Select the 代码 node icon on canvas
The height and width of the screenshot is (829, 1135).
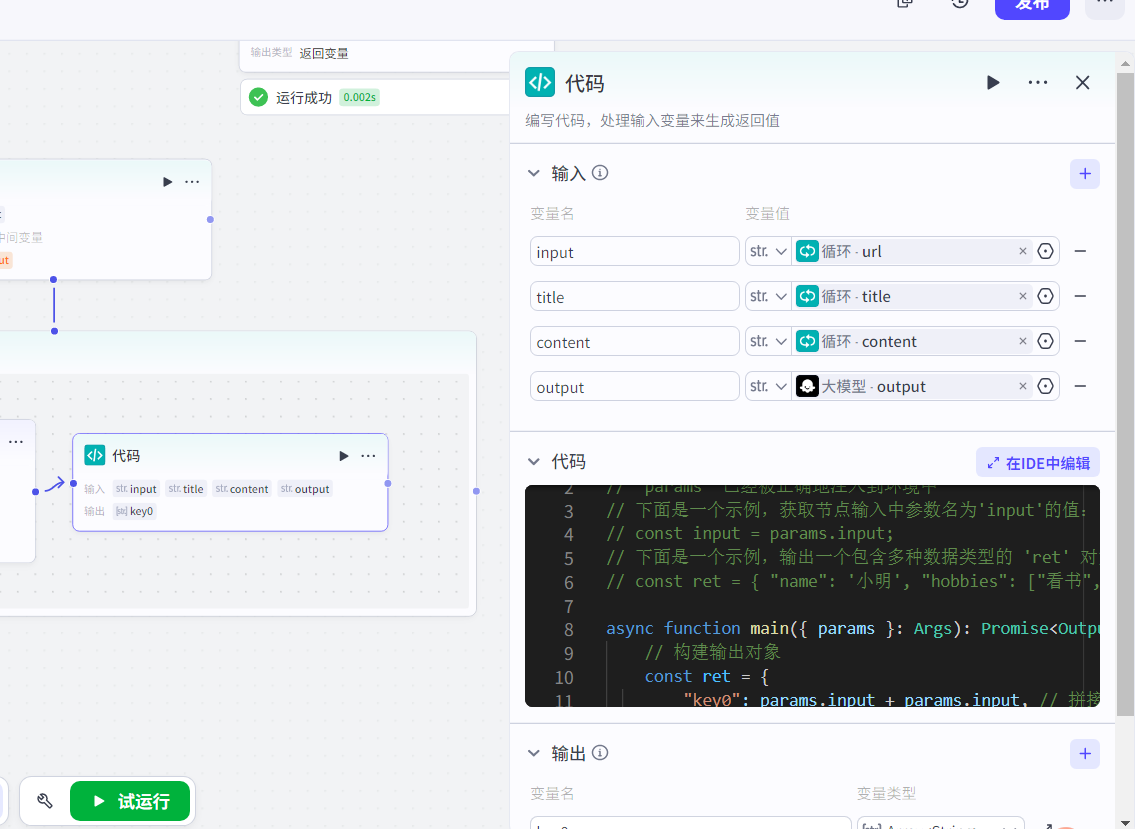tap(95, 455)
